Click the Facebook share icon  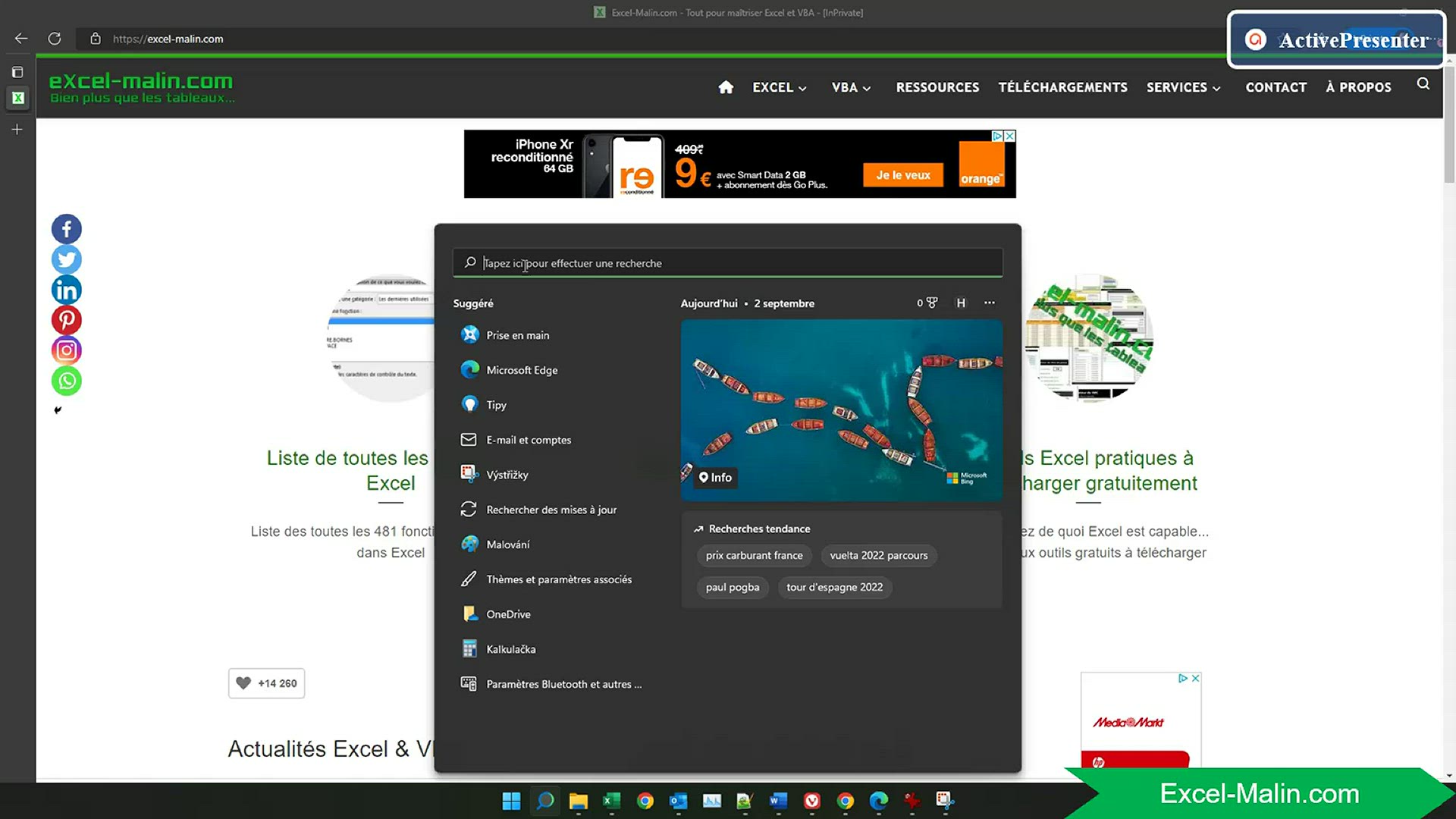67,229
